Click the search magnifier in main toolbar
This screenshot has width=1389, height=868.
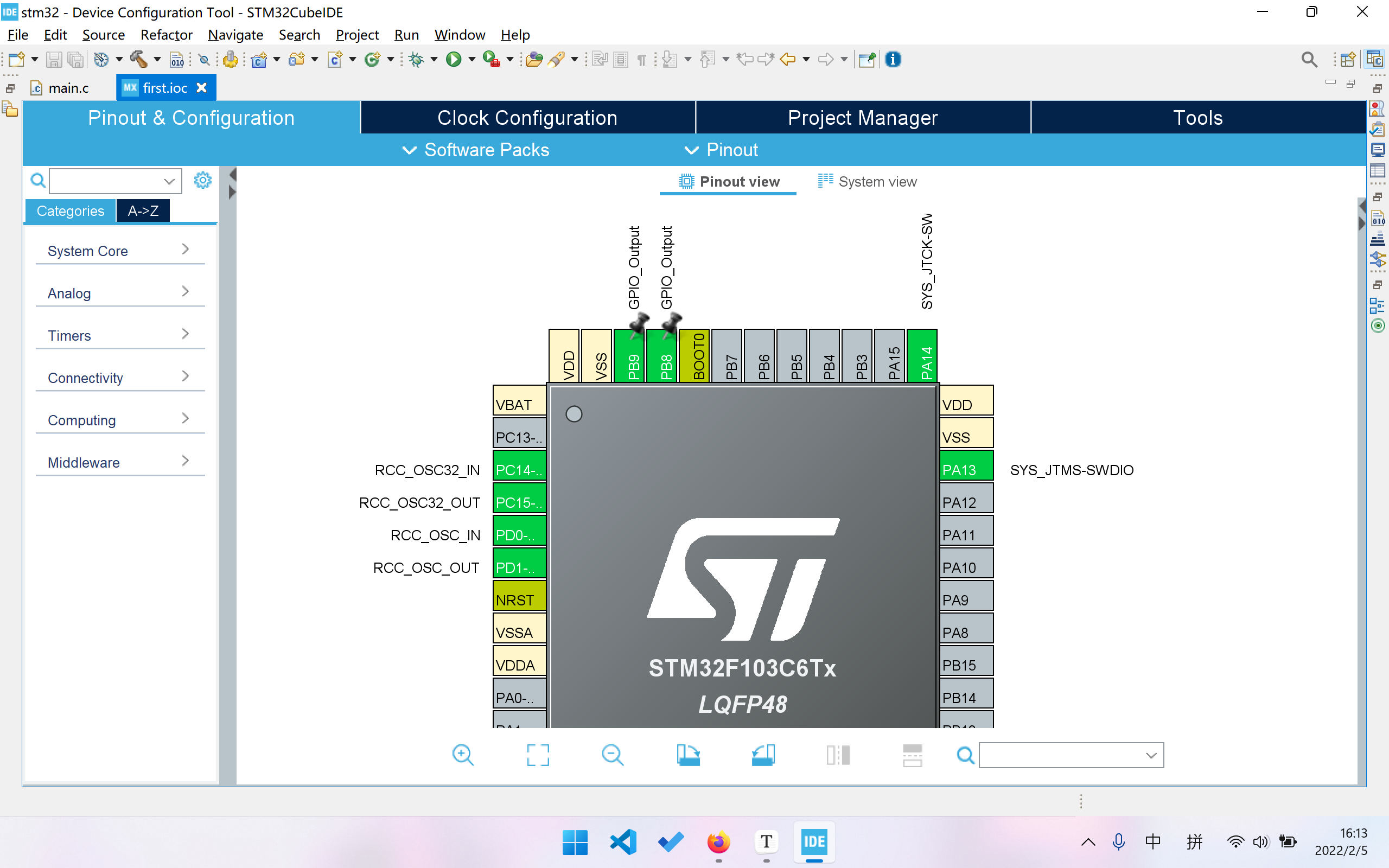[1309, 59]
